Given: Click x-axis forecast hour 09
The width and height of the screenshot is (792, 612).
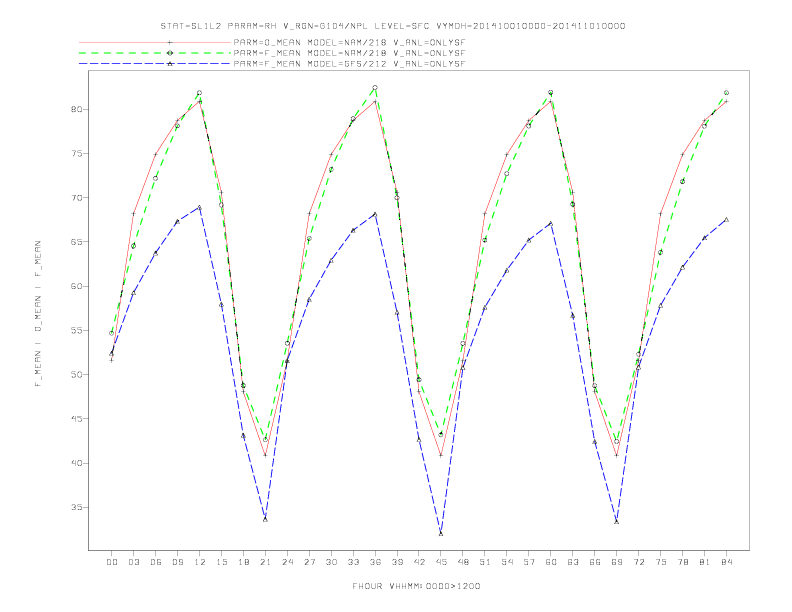Looking at the screenshot, I should (177, 562).
